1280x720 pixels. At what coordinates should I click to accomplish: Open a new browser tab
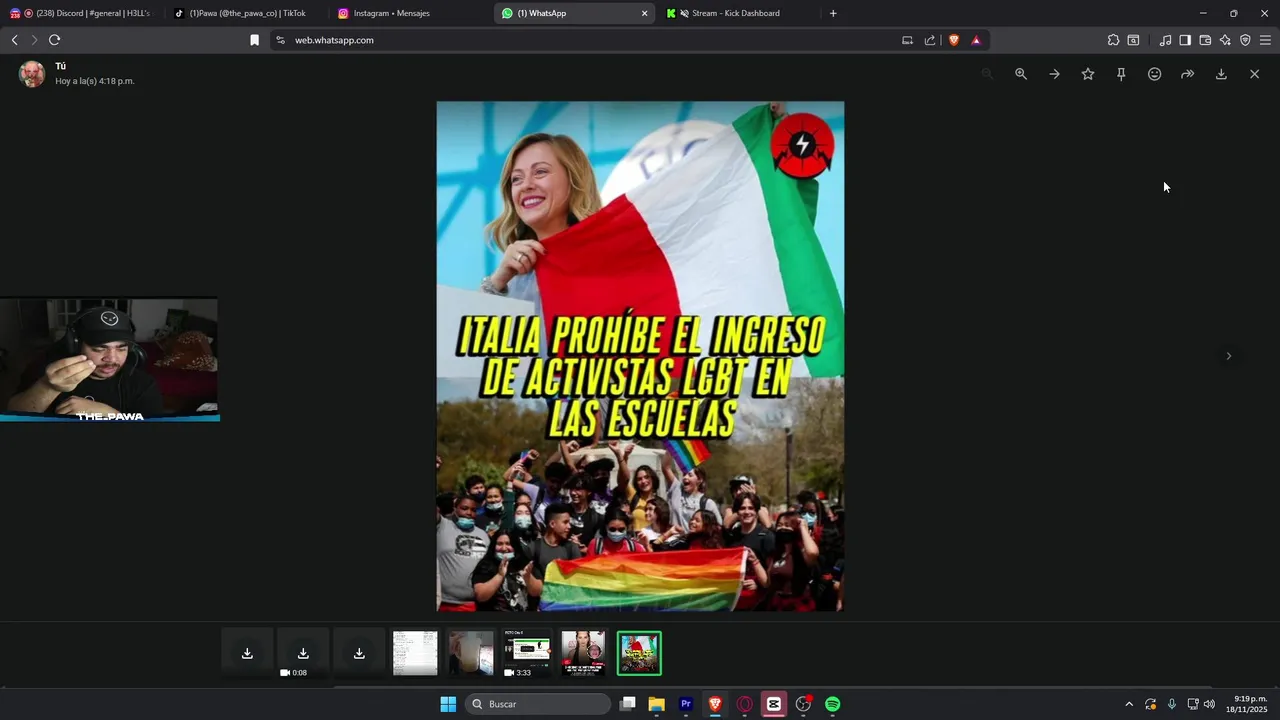[833, 13]
